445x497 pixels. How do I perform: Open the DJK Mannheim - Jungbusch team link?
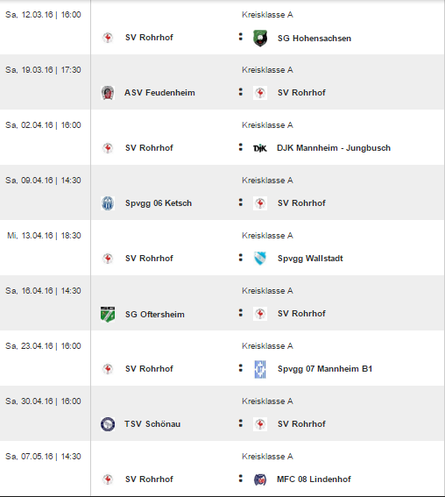click(x=334, y=148)
